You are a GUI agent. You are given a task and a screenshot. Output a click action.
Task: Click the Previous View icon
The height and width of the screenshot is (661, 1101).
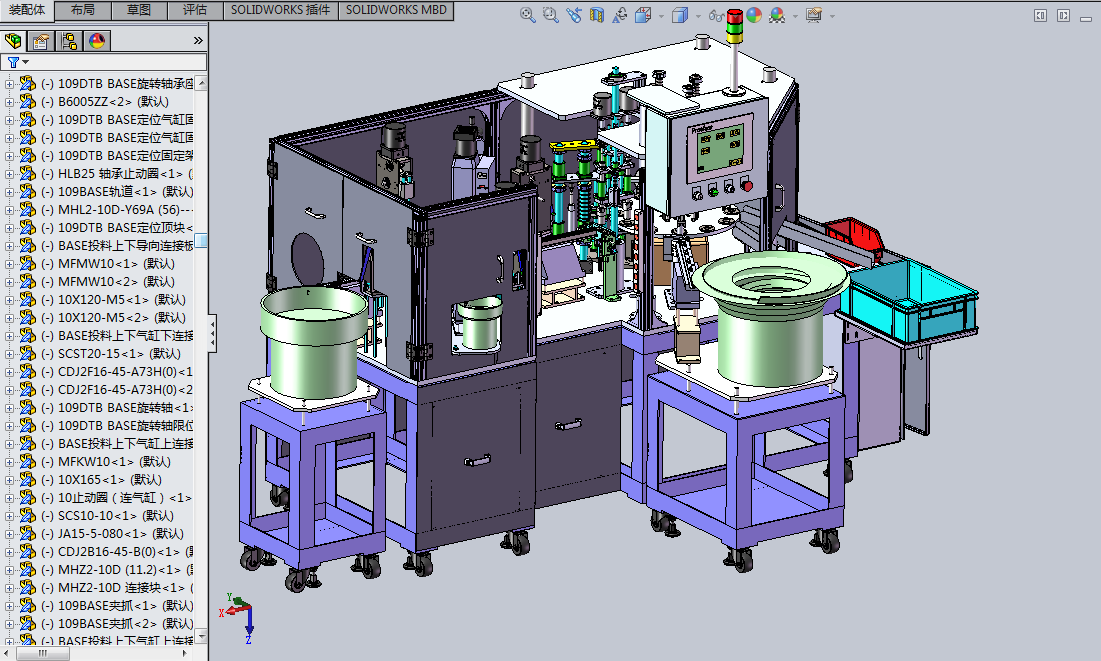(574, 15)
